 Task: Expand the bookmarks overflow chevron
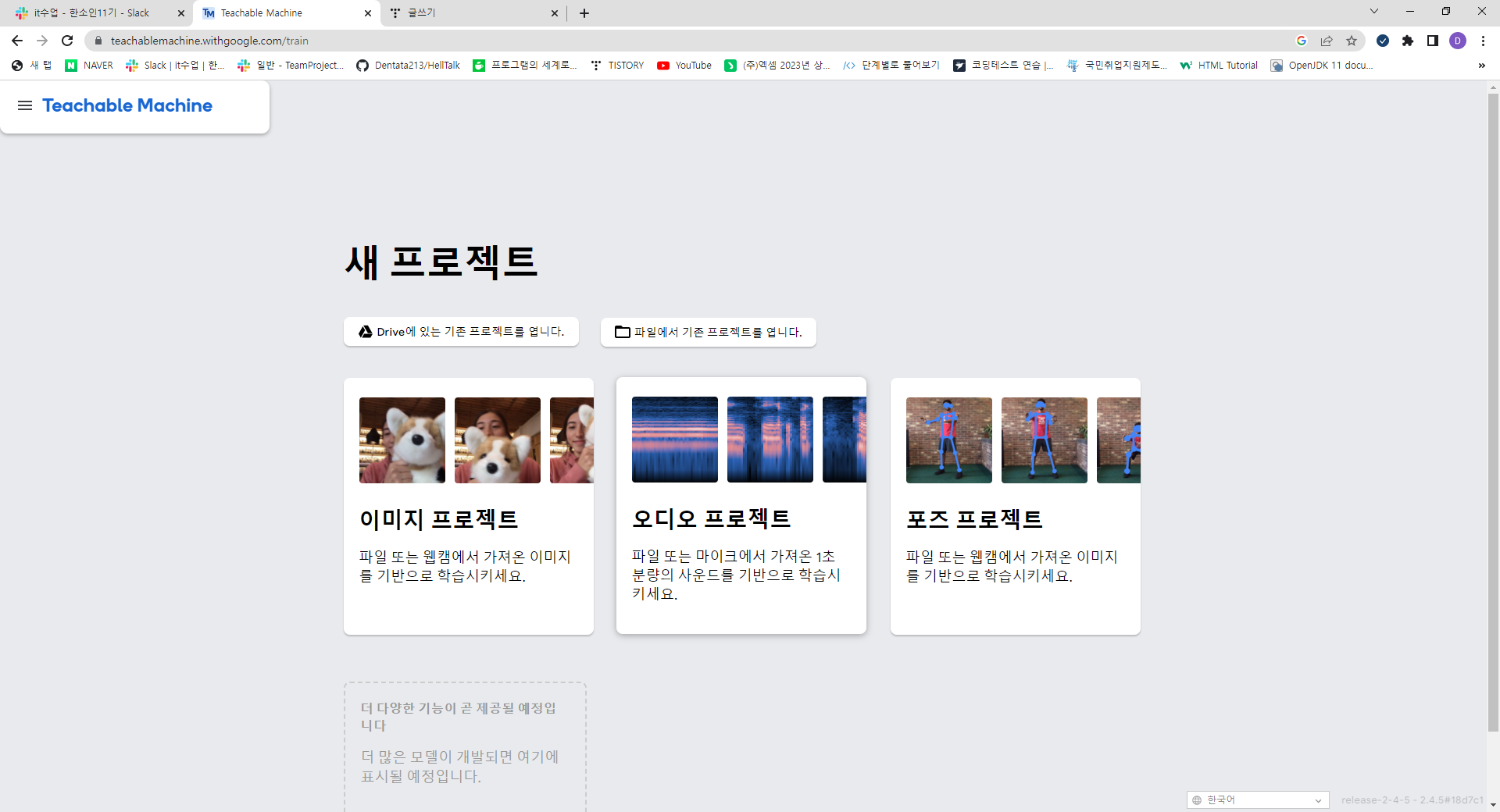point(1482,66)
